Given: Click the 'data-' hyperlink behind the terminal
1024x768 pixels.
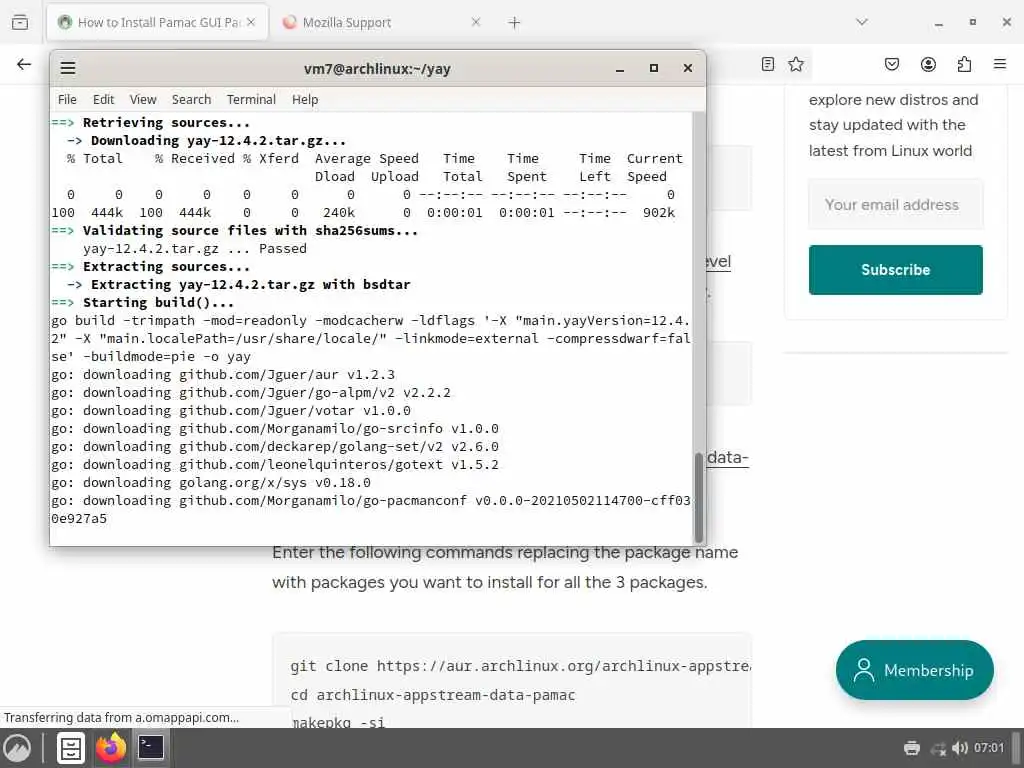Looking at the screenshot, I should [x=727, y=458].
